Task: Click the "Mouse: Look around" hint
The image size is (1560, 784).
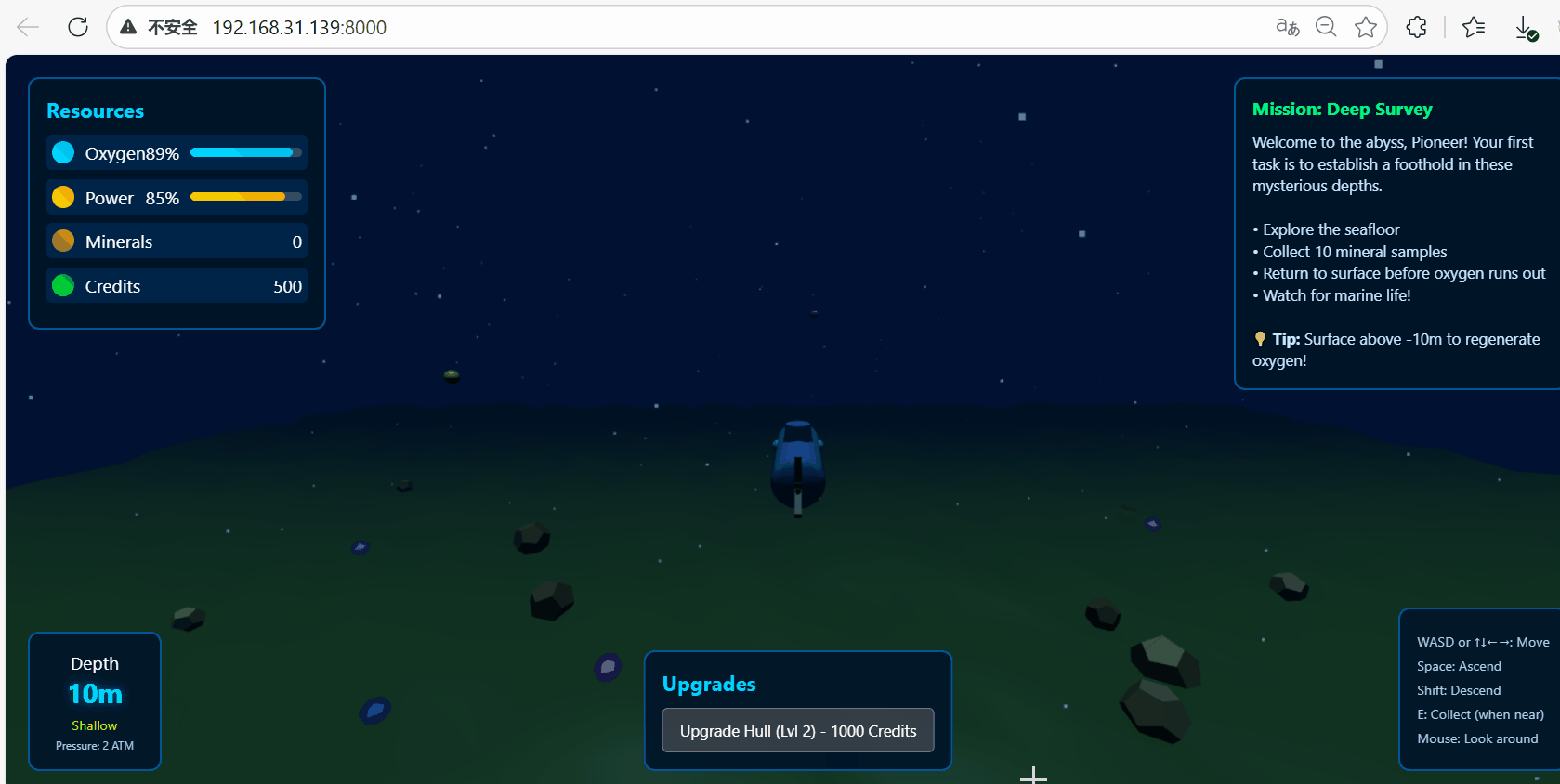Action: click(x=1477, y=738)
